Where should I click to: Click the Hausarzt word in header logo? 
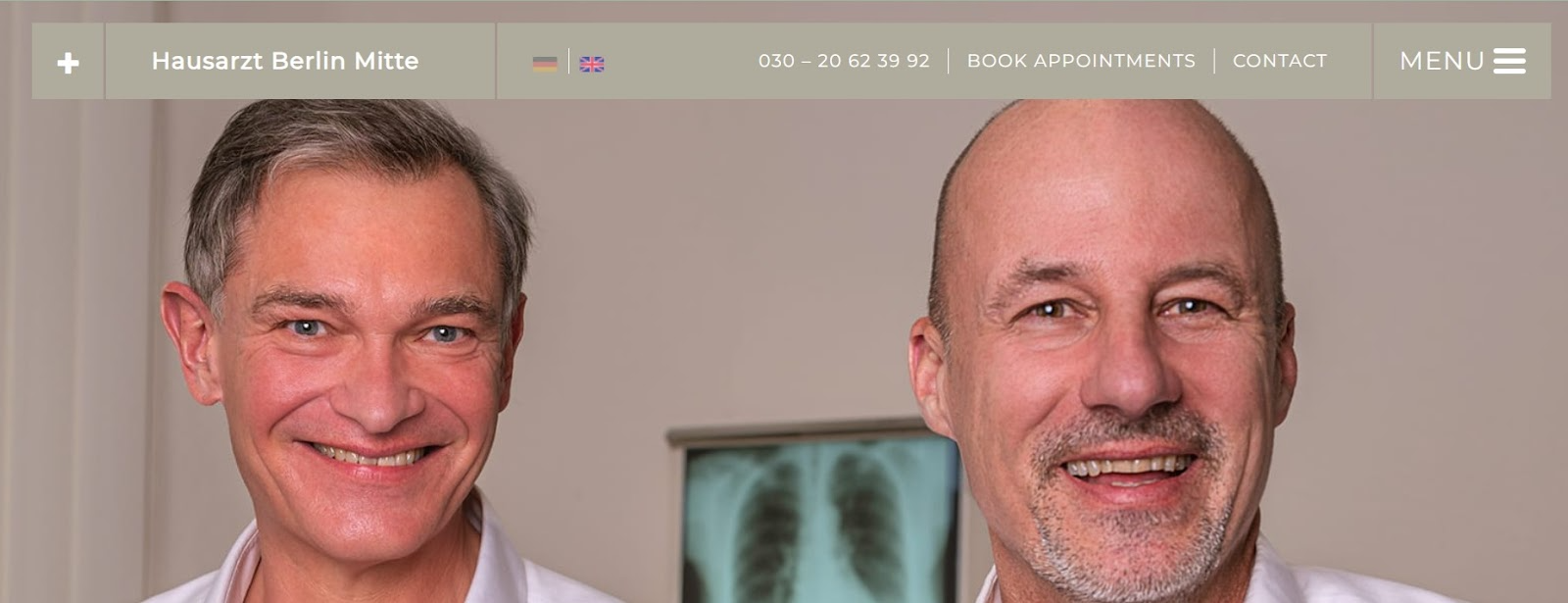208,61
